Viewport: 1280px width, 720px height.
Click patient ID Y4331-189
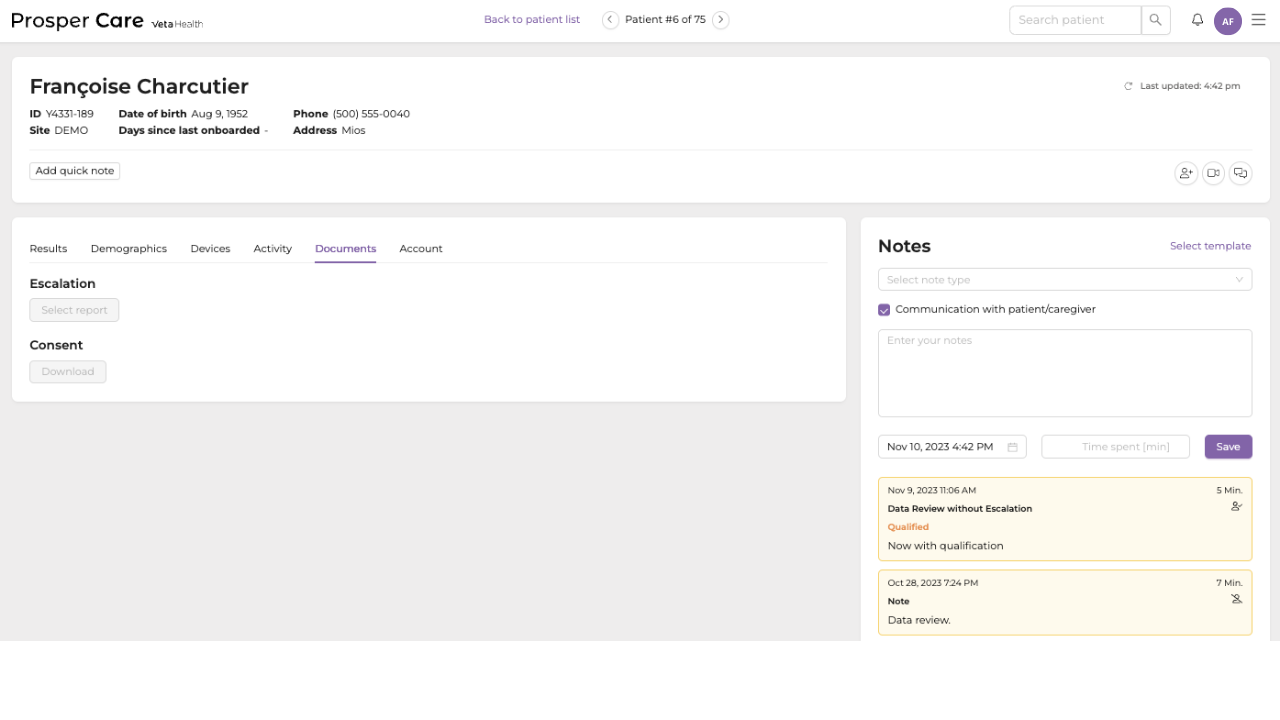click(69, 114)
